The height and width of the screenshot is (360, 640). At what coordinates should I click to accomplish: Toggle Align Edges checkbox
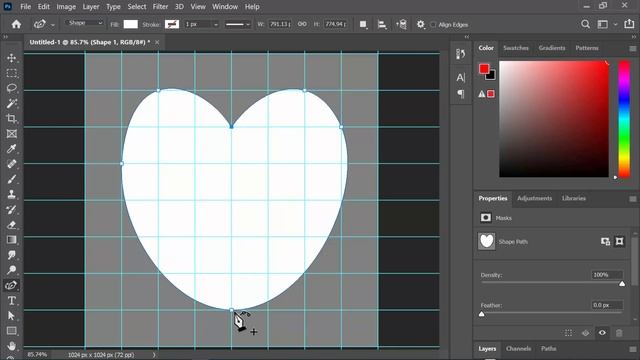point(433,24)
